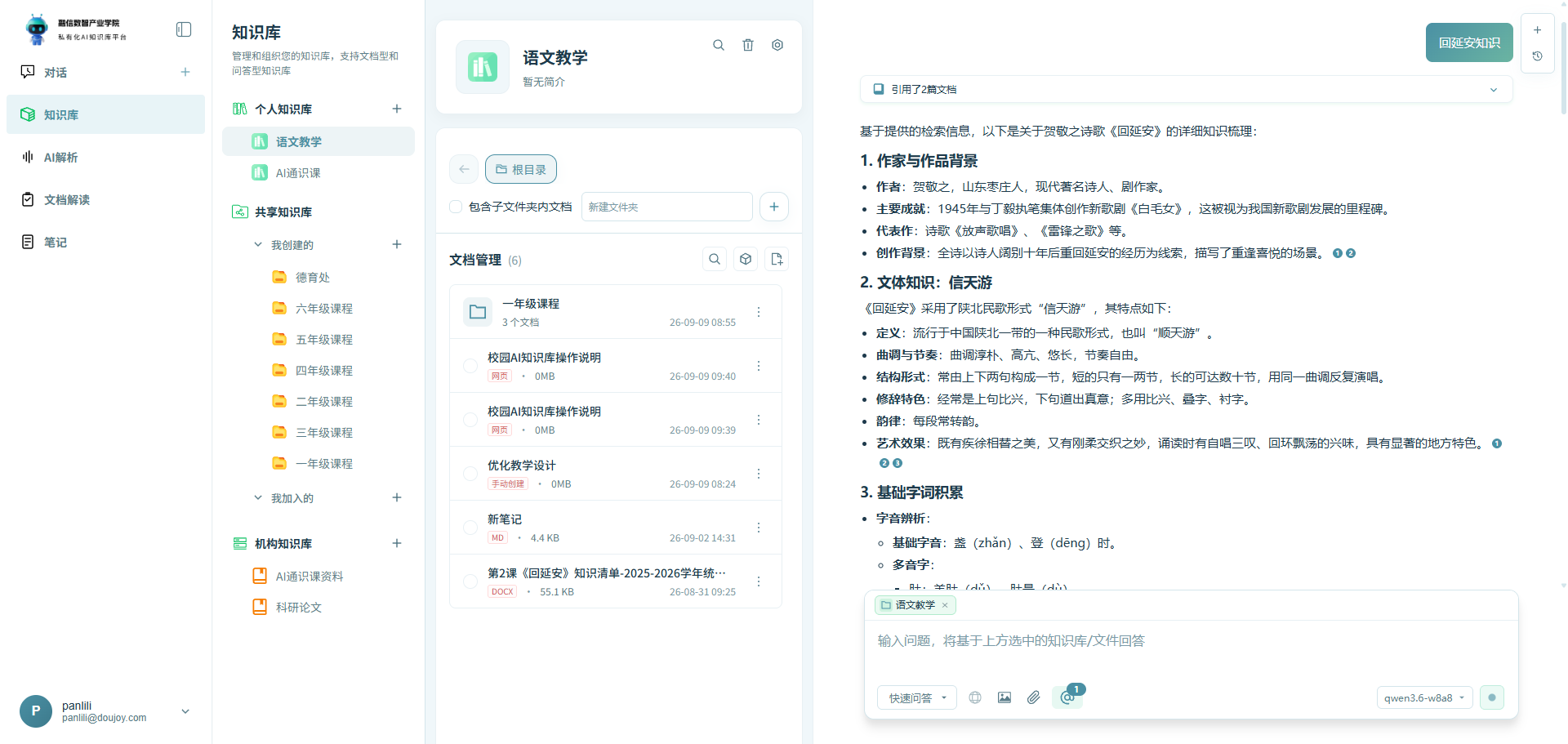Collapse the left sidebar panel icon
Screen dimensions: 1568x744
[184, 29]
